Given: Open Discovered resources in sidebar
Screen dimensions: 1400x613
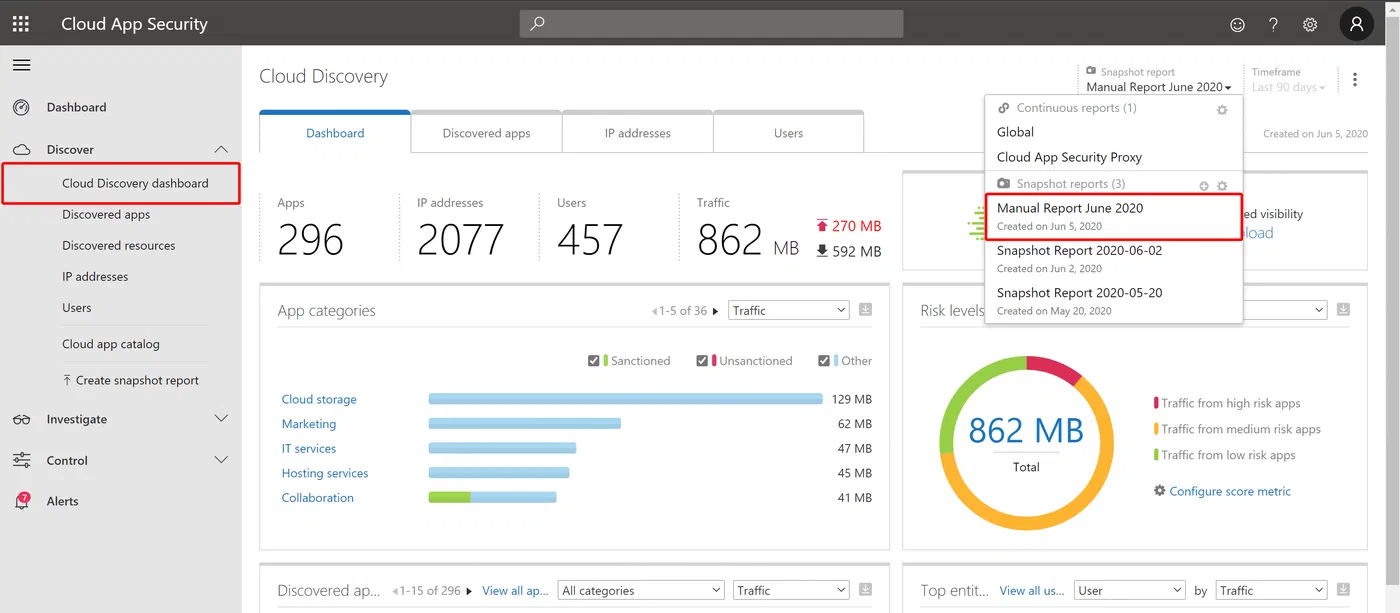Looking at the screenshot, I should coord(119,246).
